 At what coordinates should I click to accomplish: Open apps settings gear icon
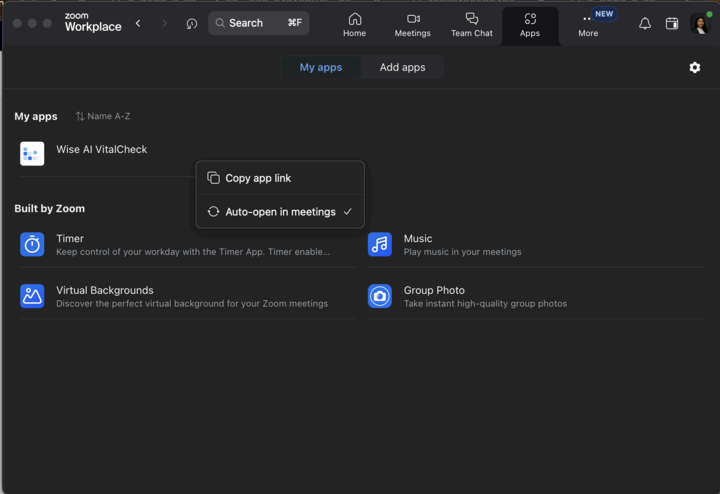pyautogui.click(x=695, y=67)
